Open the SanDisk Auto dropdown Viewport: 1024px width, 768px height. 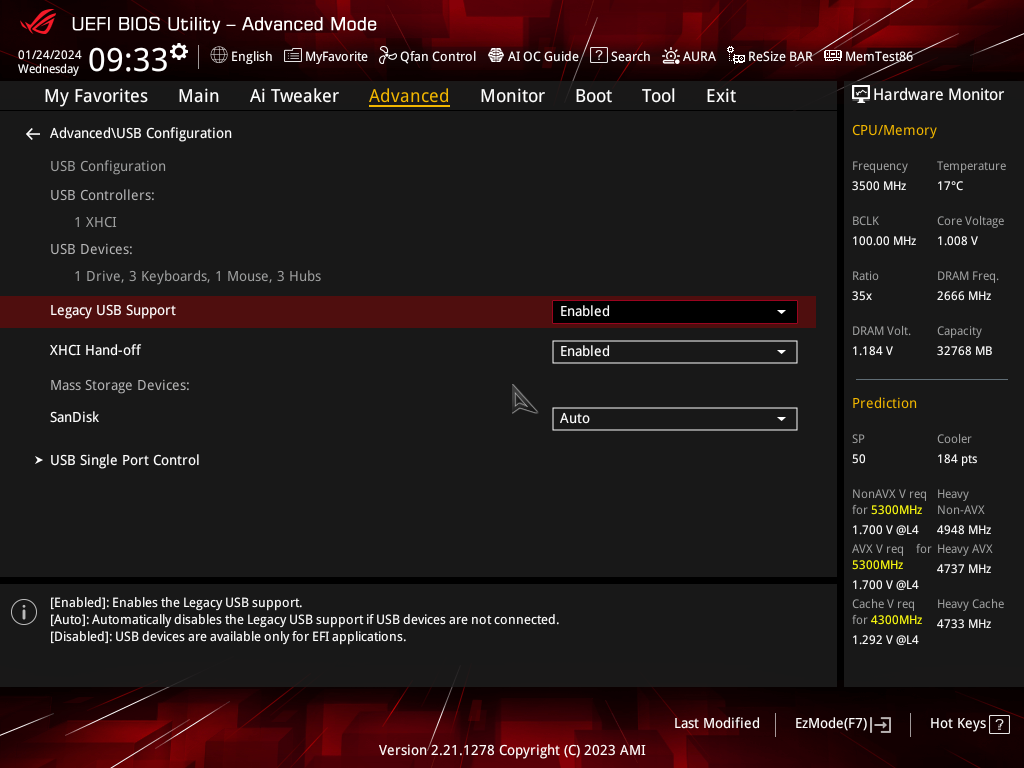pyautogui.click(x=674, y=419)
